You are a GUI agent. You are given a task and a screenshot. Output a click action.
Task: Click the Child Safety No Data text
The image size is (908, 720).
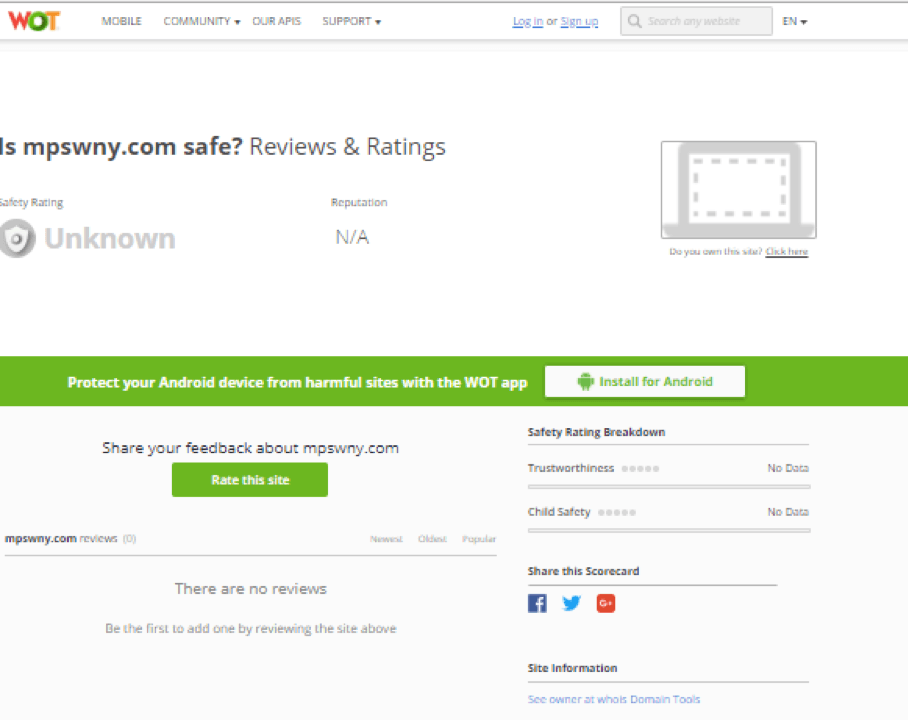point(788,512)
